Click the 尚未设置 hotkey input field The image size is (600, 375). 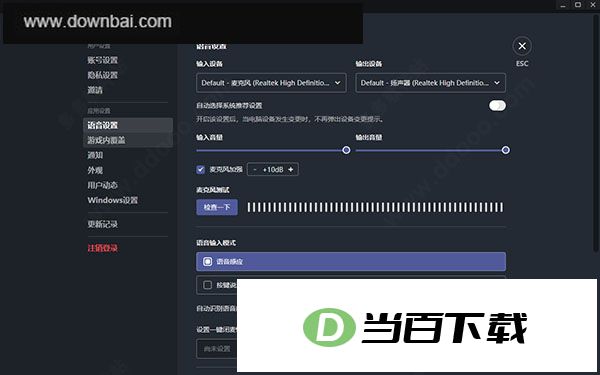[217, 349]
